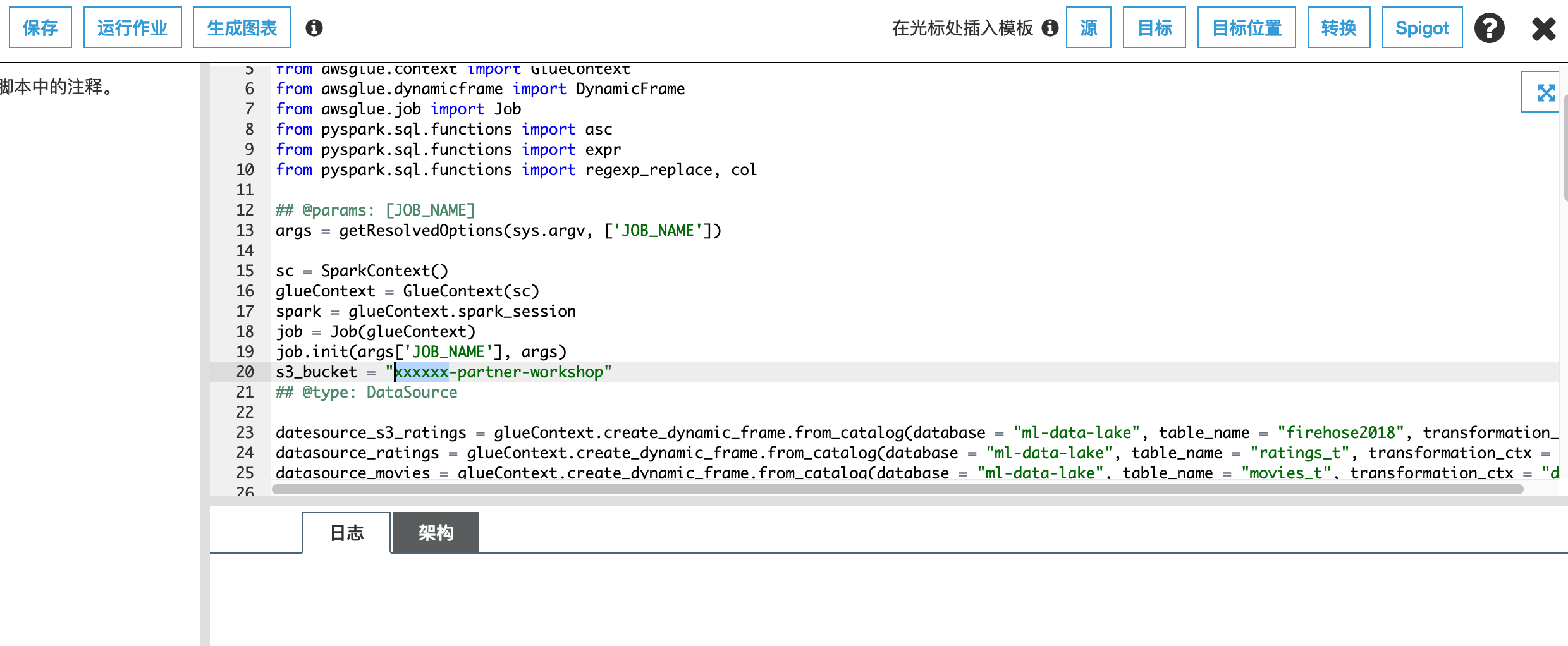This screenshot has width=1568, height=646.
Task: Close the script editor with X icon
Action: pos(1543,28)
